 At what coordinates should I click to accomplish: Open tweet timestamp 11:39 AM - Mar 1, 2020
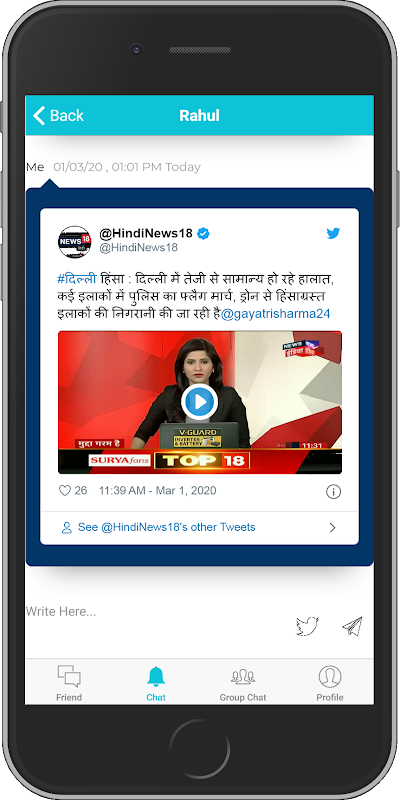pyautogui.click(x=158, y=491)
